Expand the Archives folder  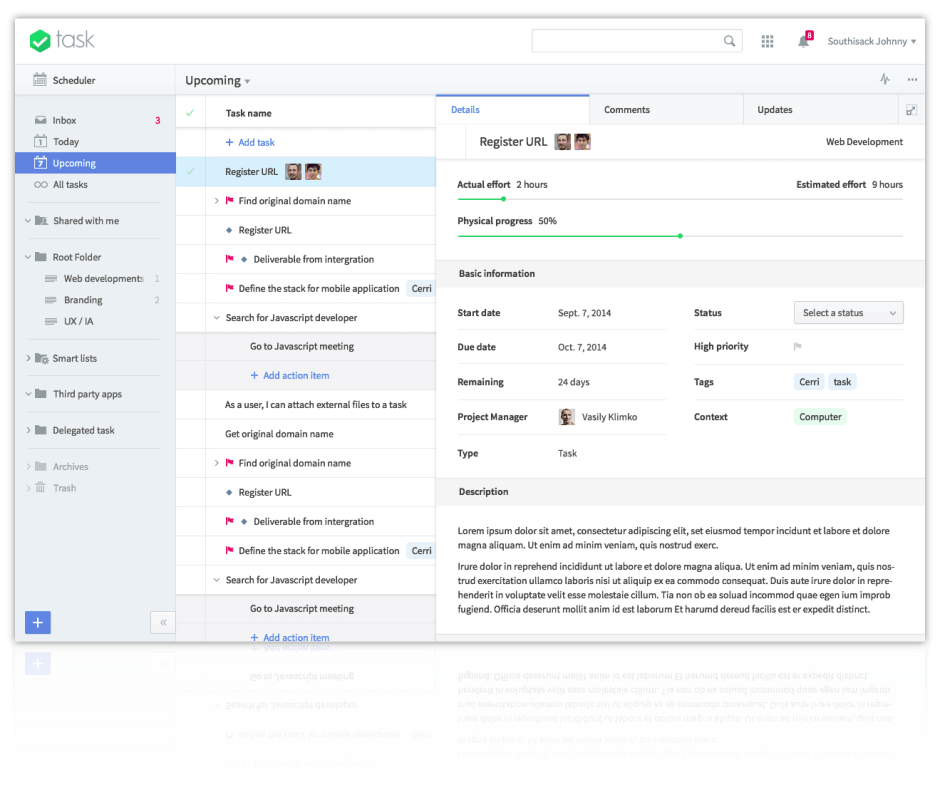click(x=28, y=467)
